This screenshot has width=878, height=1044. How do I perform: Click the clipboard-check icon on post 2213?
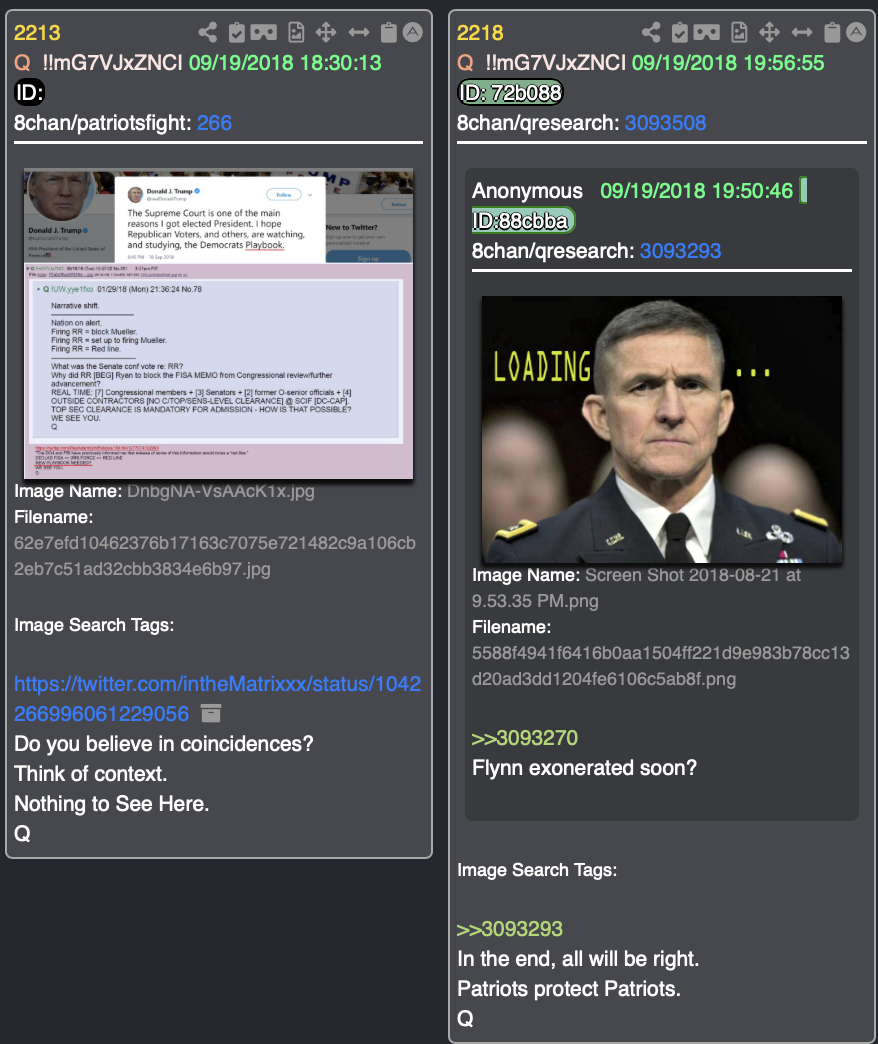[236, 32]
